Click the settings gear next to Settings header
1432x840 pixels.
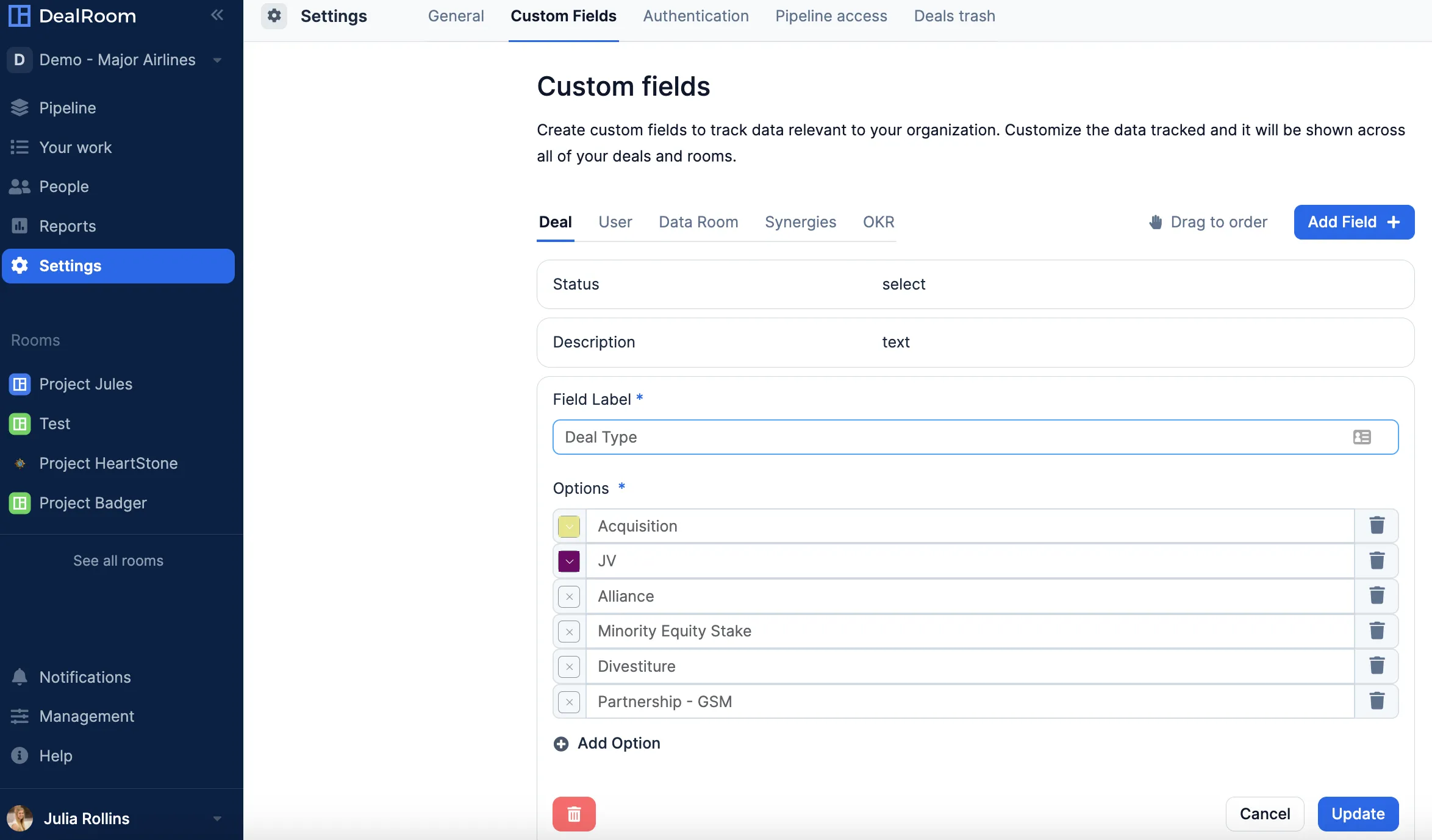click(x=274, y=16)
